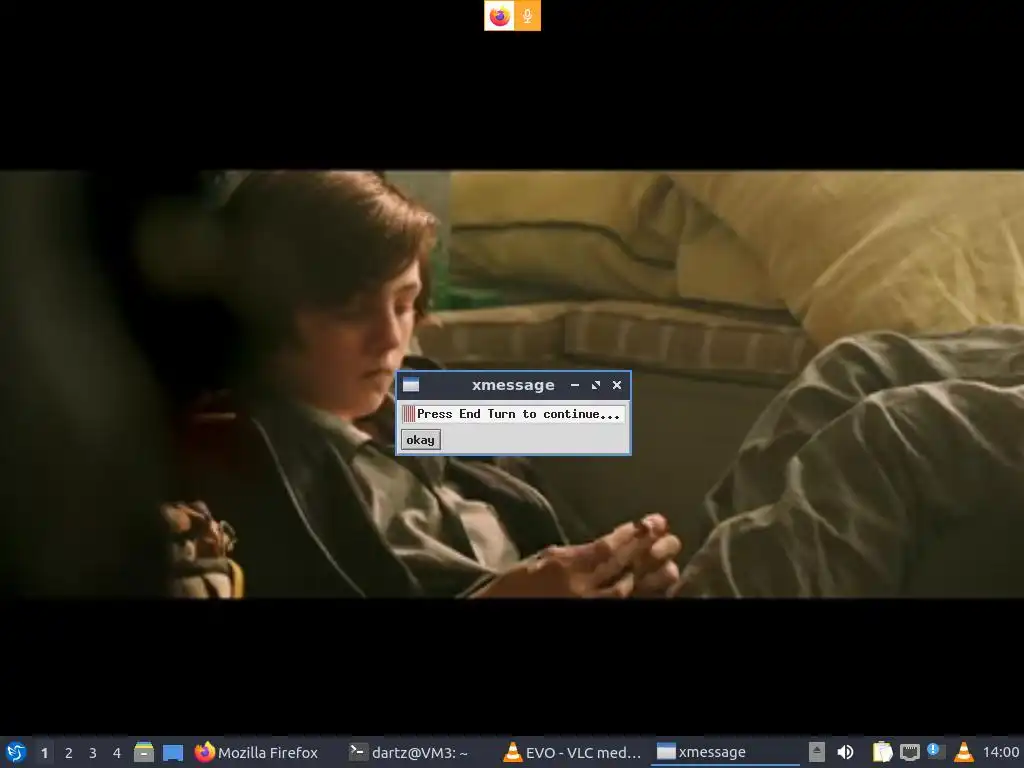
Task: Open the volume control tray icon
Action: [x=845, y=752]
